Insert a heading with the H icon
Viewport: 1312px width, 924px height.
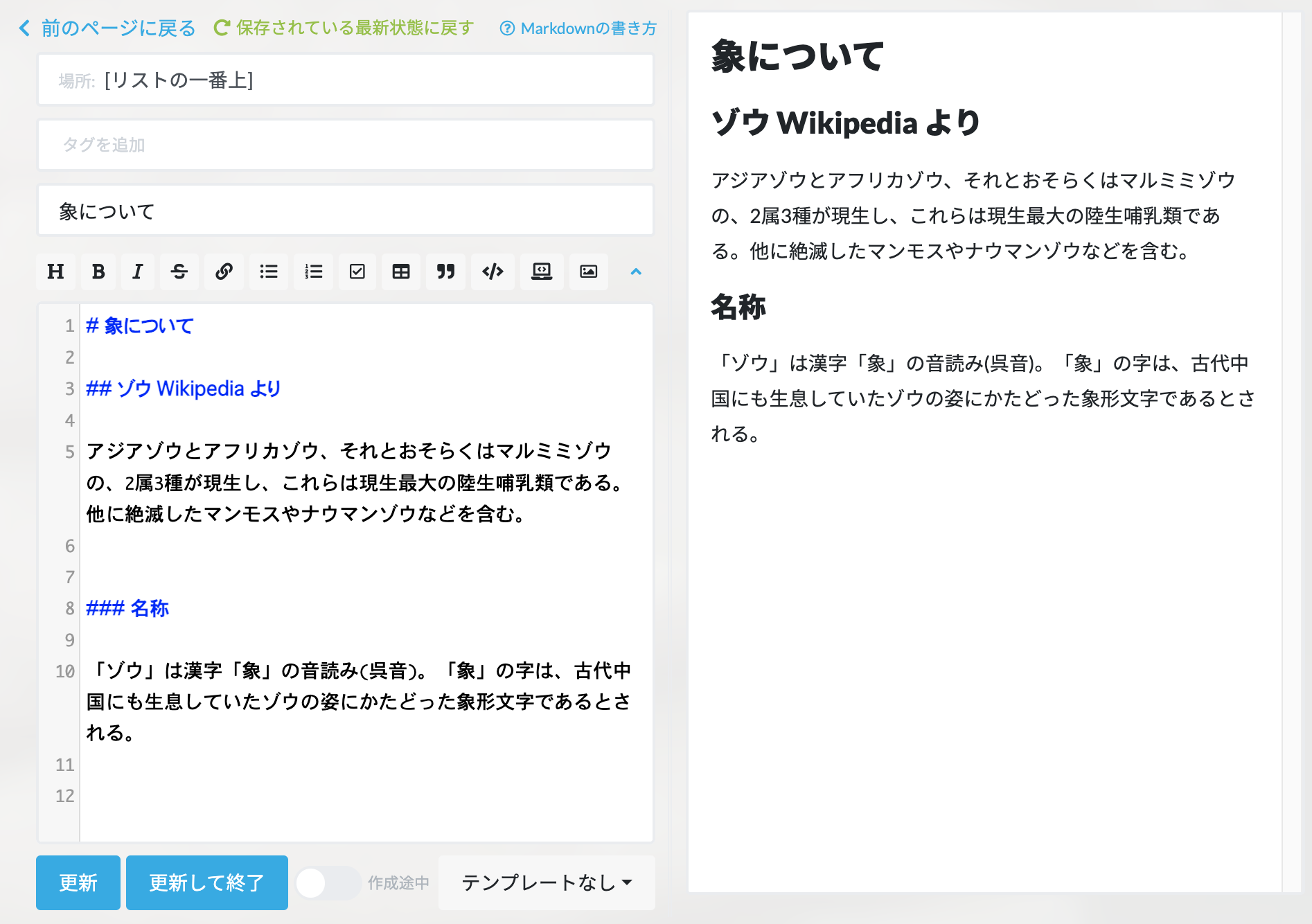[x=55, y=272]
